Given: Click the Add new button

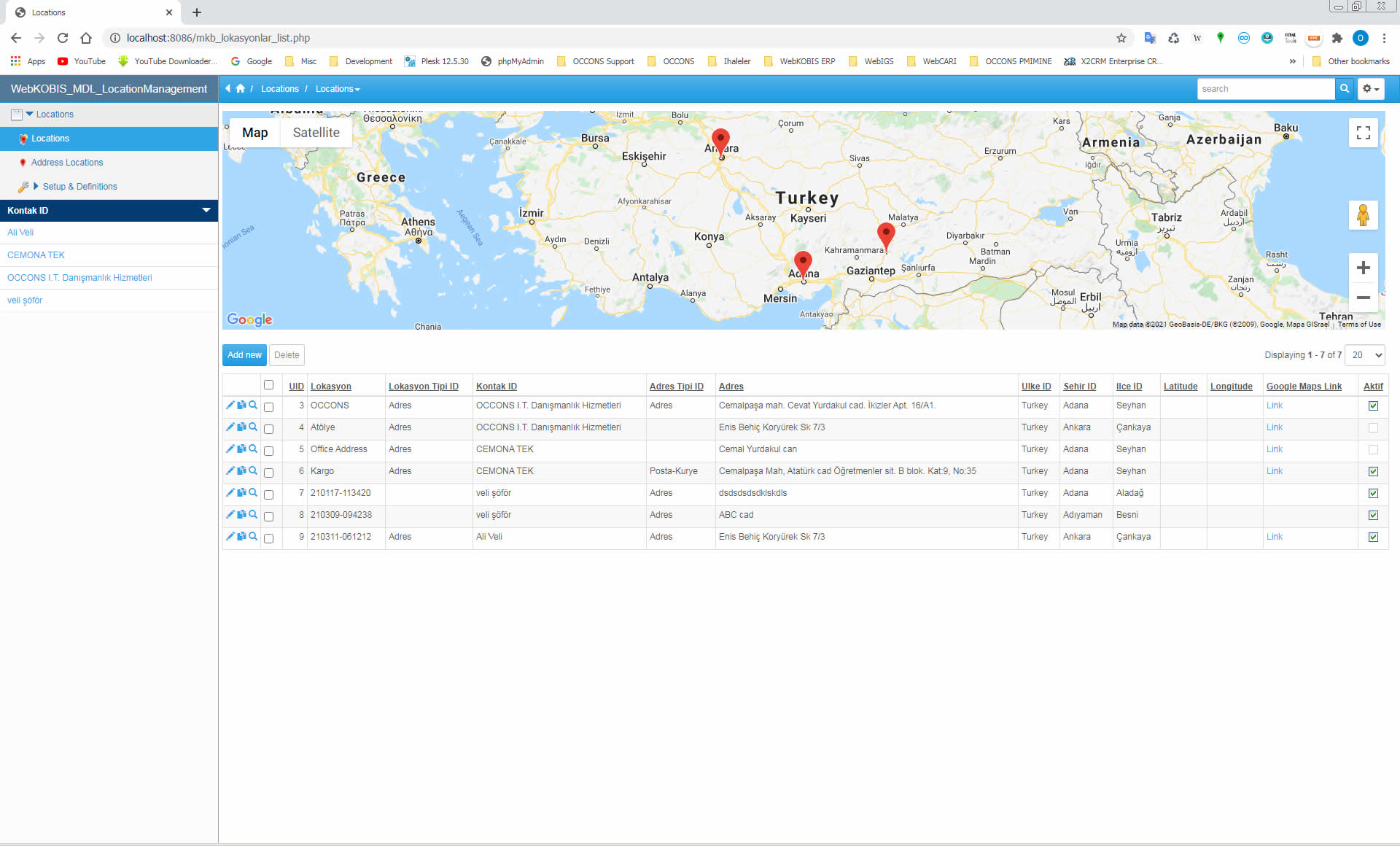Looking at the screenshot, I should pos(244,355).
